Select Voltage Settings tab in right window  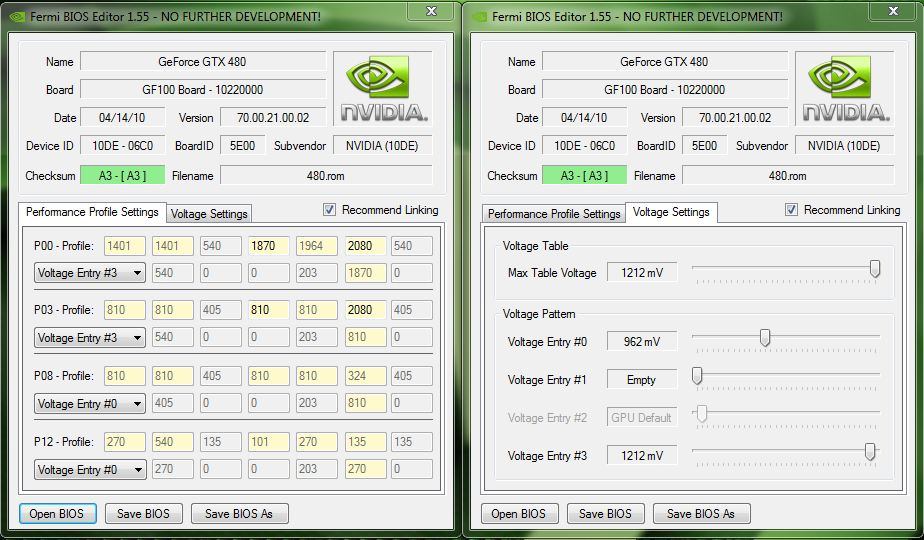(x=671, y=212)
